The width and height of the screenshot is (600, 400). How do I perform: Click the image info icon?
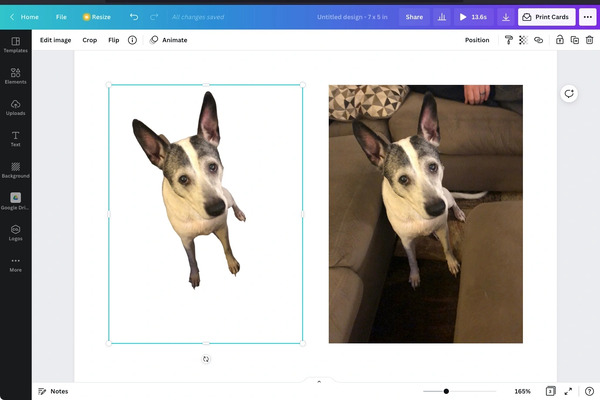point(132,40)
